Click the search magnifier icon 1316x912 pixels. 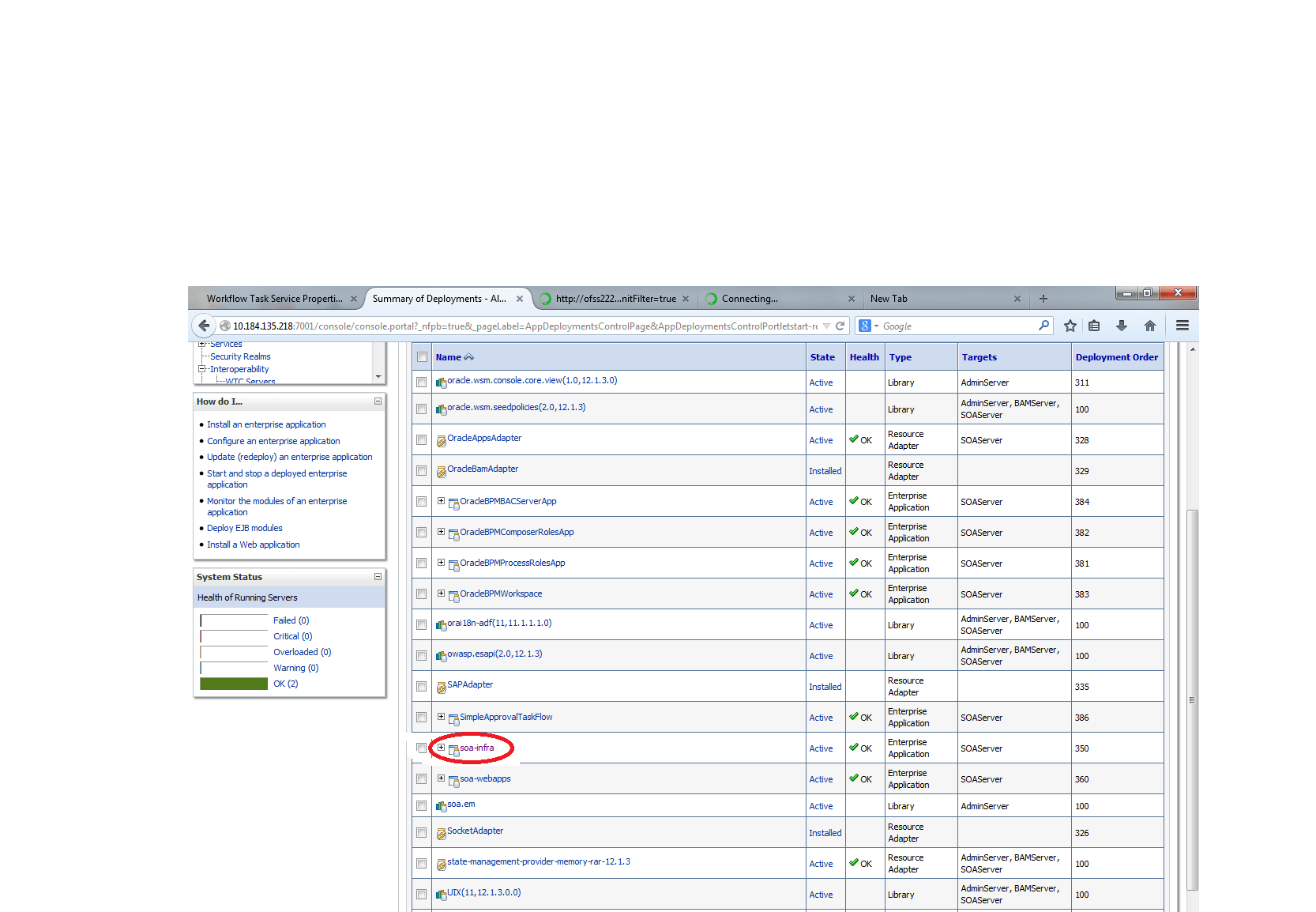pyautogui.click(x=1044, y=325)
